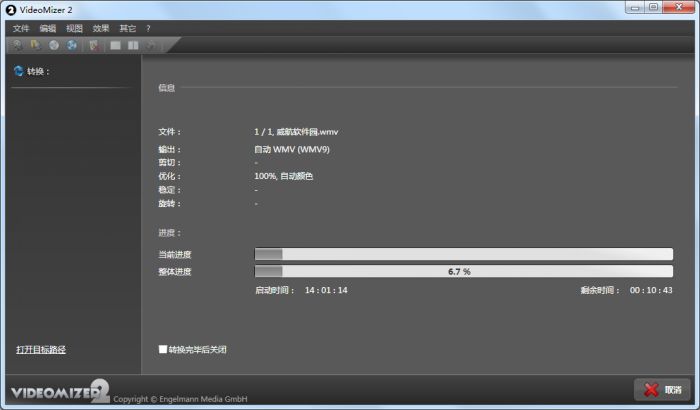Click the split-pane view toolbar icon
Image resolution: width=700 pixels, height=410 pixels.
coord(132,45)
